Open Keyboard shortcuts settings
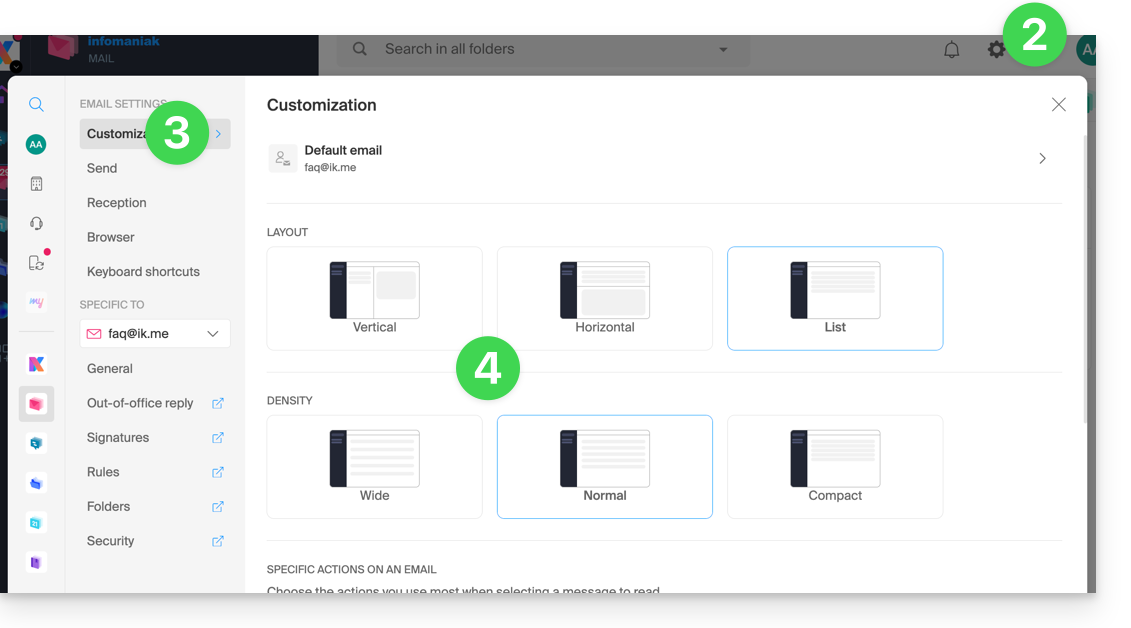Viewport: 1131px width, 628px height. click(143, 272)
